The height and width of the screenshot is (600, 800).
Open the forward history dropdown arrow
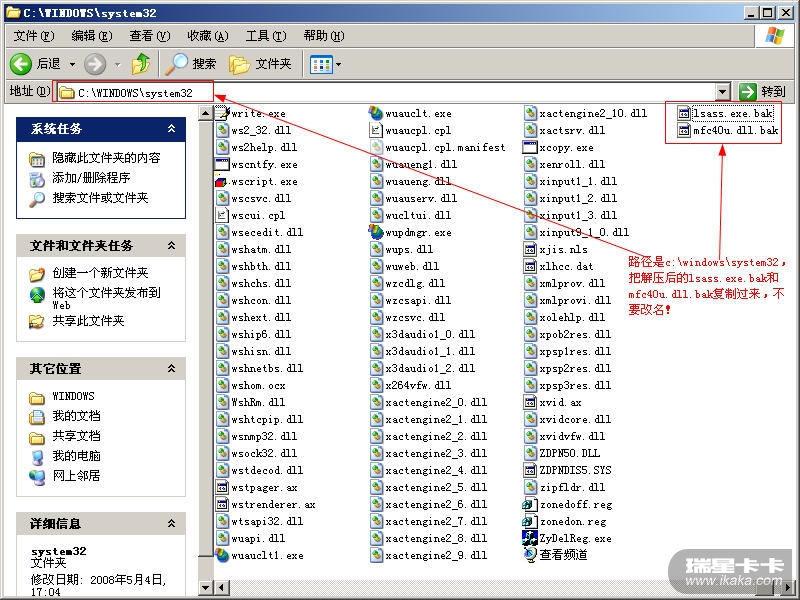tap(117, 64)
